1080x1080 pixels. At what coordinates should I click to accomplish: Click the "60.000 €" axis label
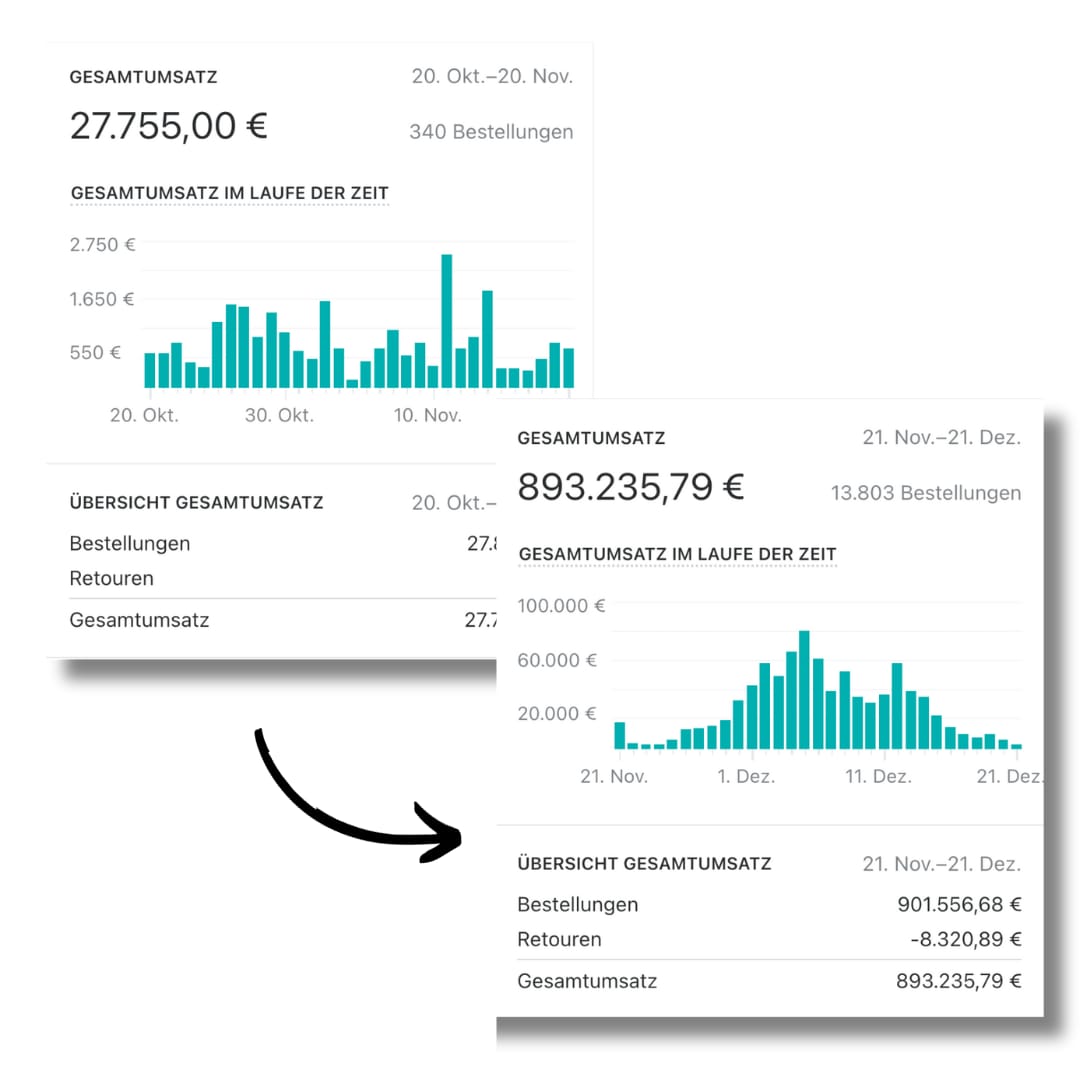[x=557, y=661]
